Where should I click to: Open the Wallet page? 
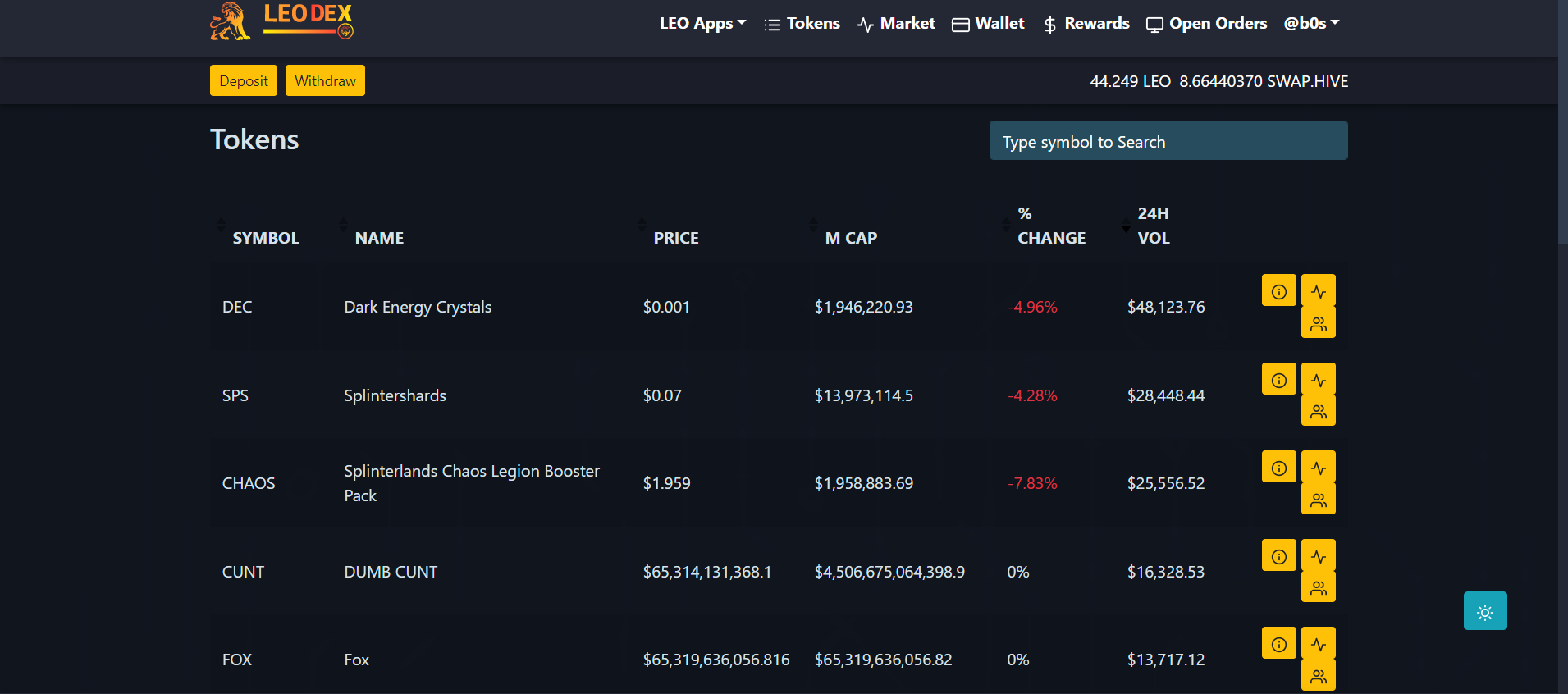coord(988,23)
